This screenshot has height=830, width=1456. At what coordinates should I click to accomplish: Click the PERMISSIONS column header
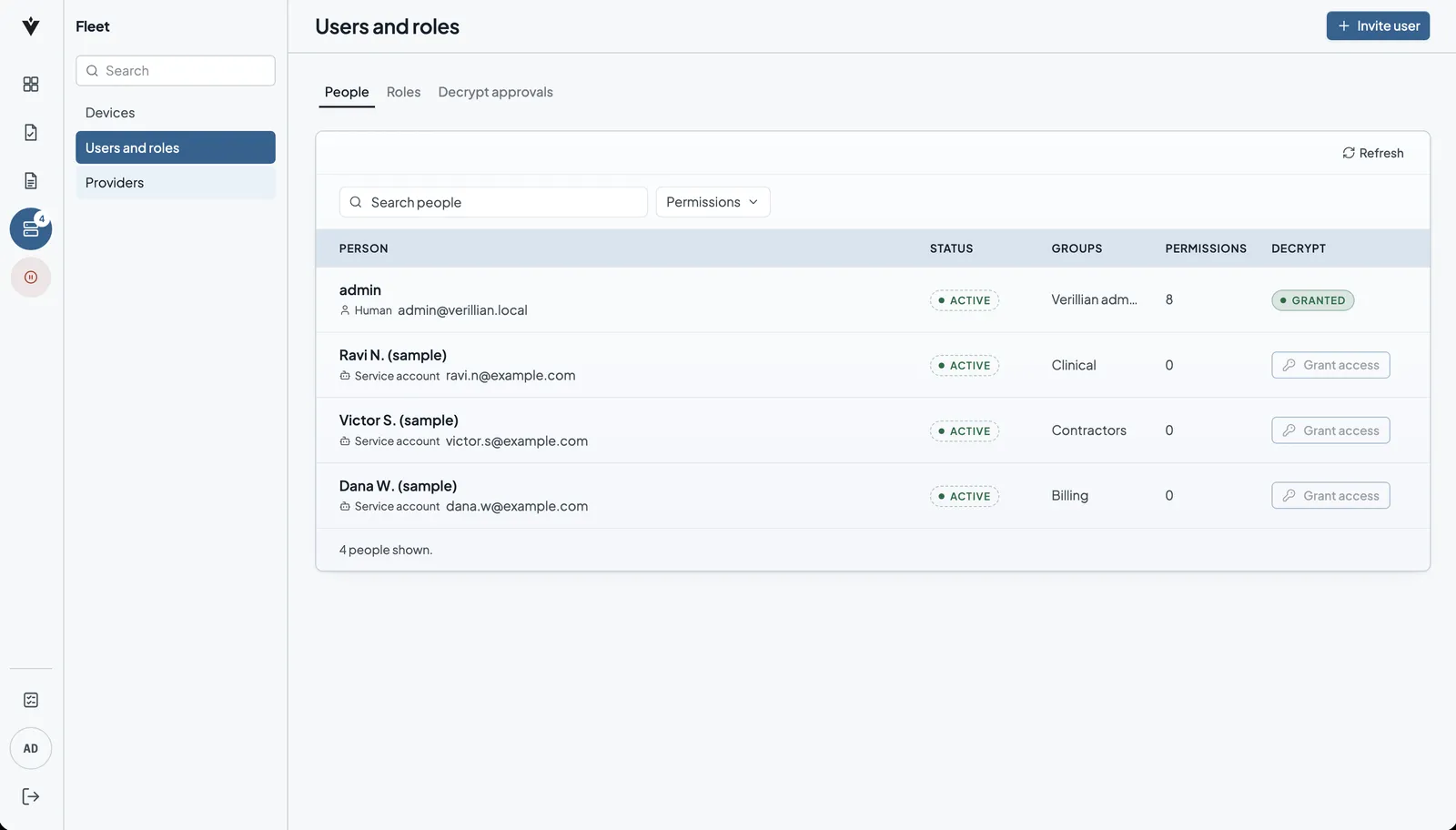(1206, 248)
